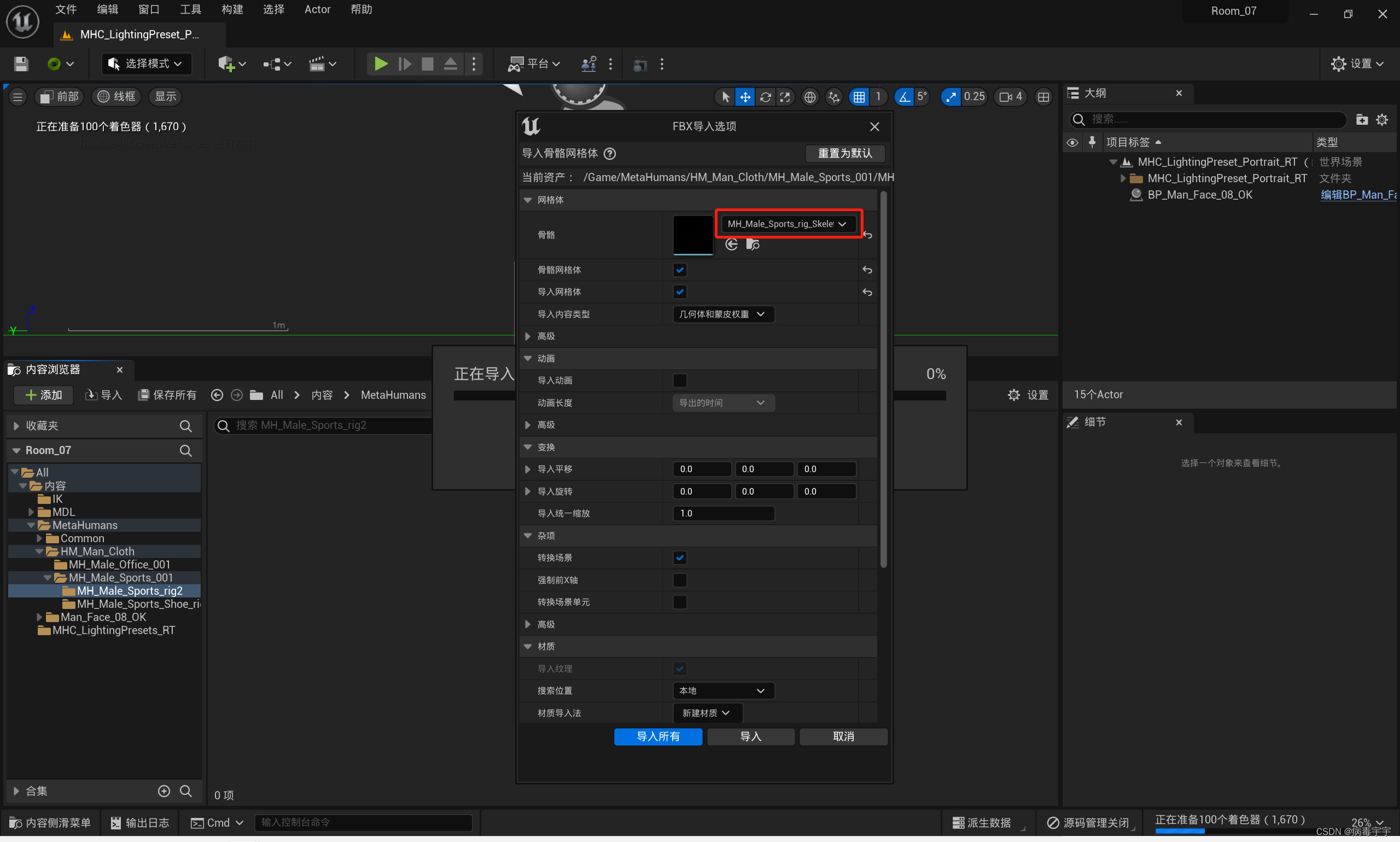This screenshot has height=842, width=1400.
Task: Click the save current level icon
Action: pos(21,64)
